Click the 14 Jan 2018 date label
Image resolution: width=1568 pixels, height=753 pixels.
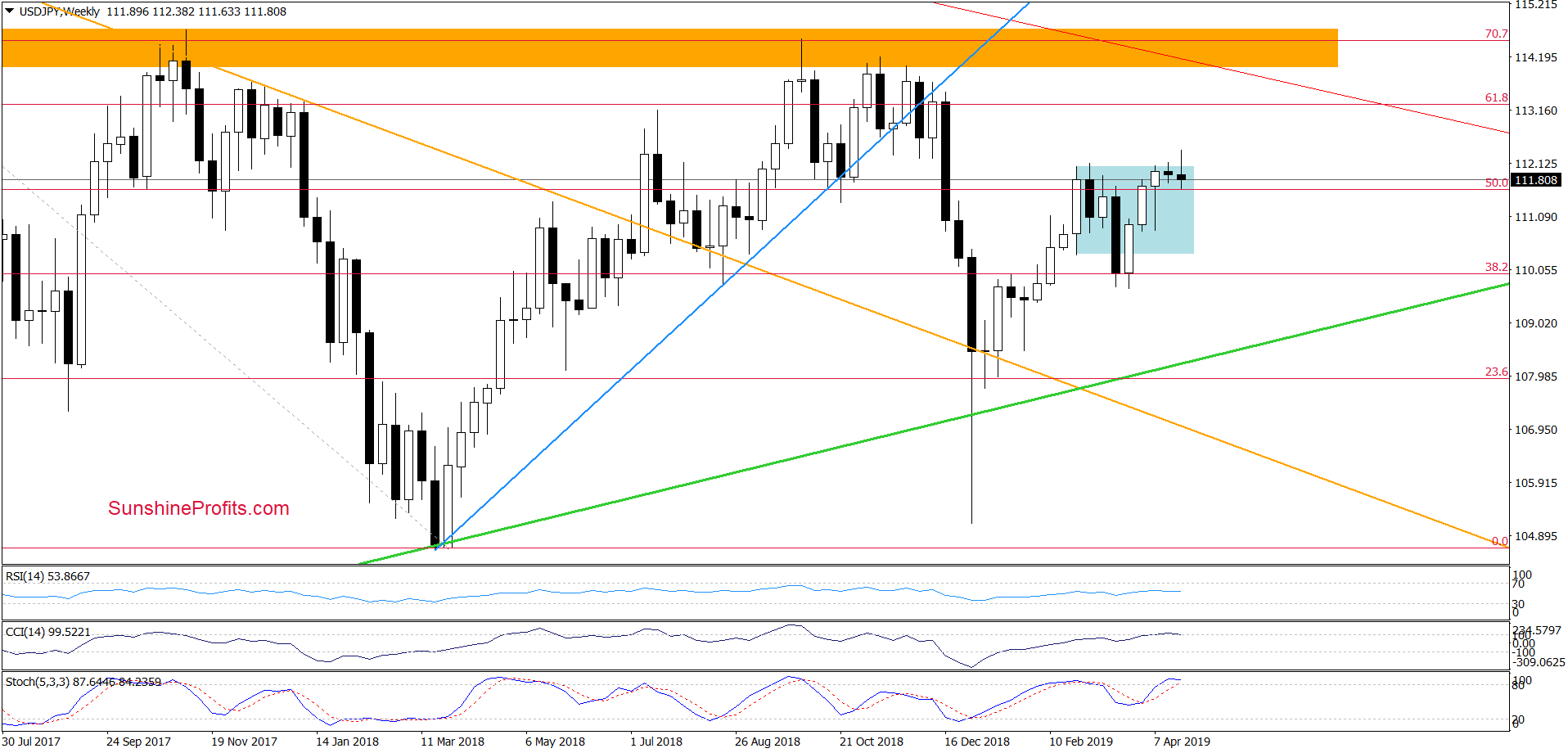click(x=347, y=742)
